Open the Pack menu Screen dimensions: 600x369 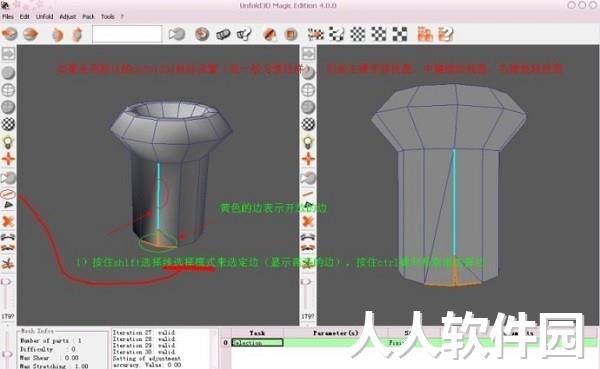coord(88,16)
